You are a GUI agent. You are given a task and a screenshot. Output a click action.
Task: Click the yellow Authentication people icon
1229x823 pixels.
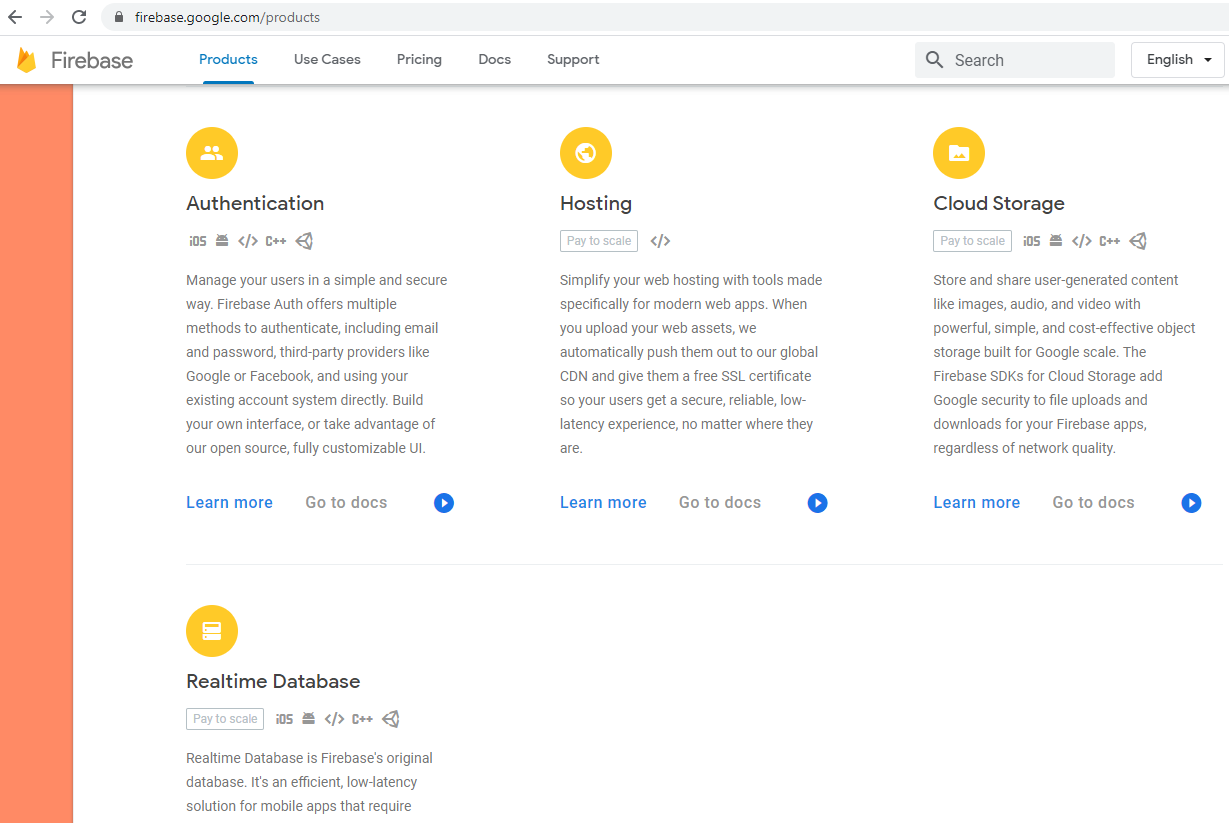212,153
